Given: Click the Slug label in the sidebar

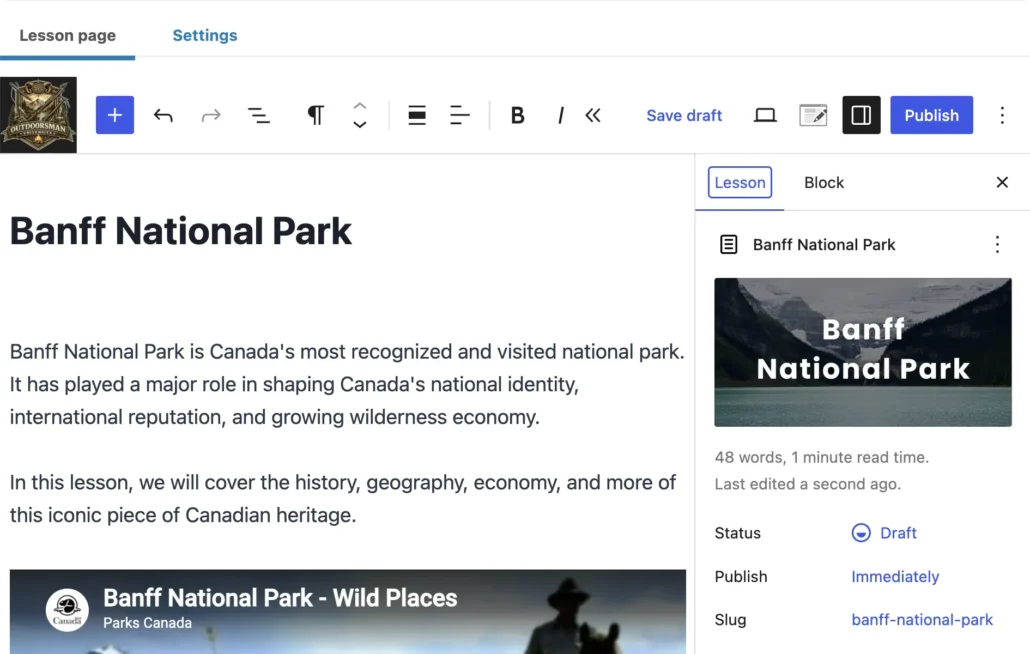Looking at the screenshot, I should click(x=730, y=620).
